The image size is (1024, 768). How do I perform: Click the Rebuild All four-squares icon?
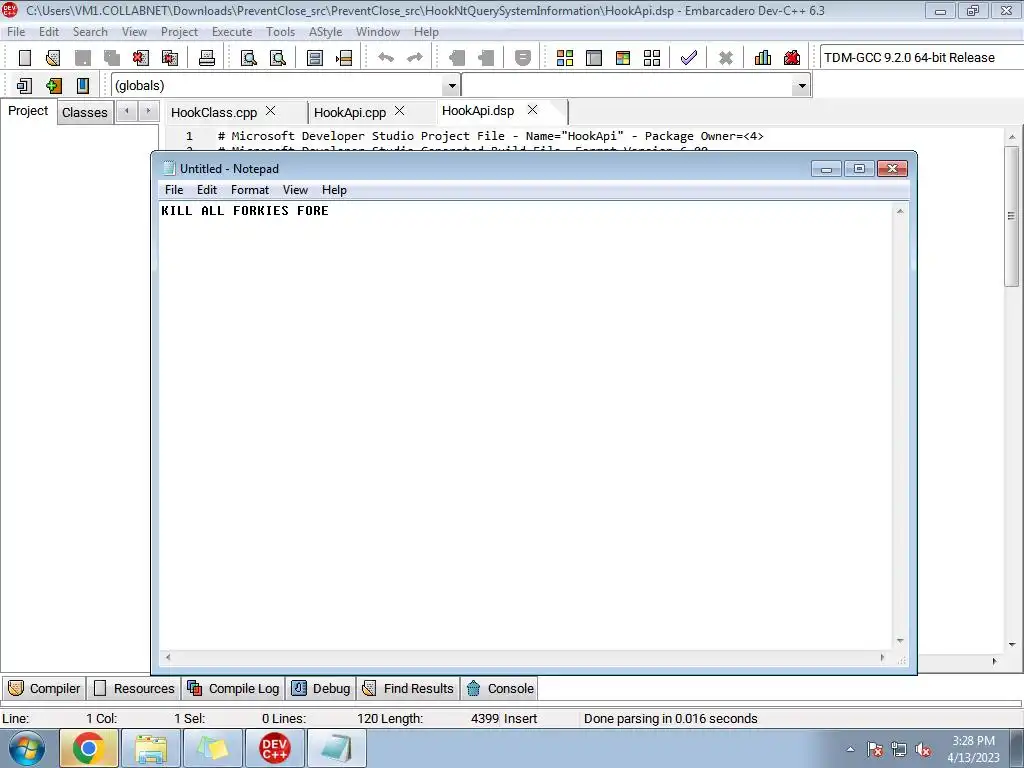[x=652, y=58]
